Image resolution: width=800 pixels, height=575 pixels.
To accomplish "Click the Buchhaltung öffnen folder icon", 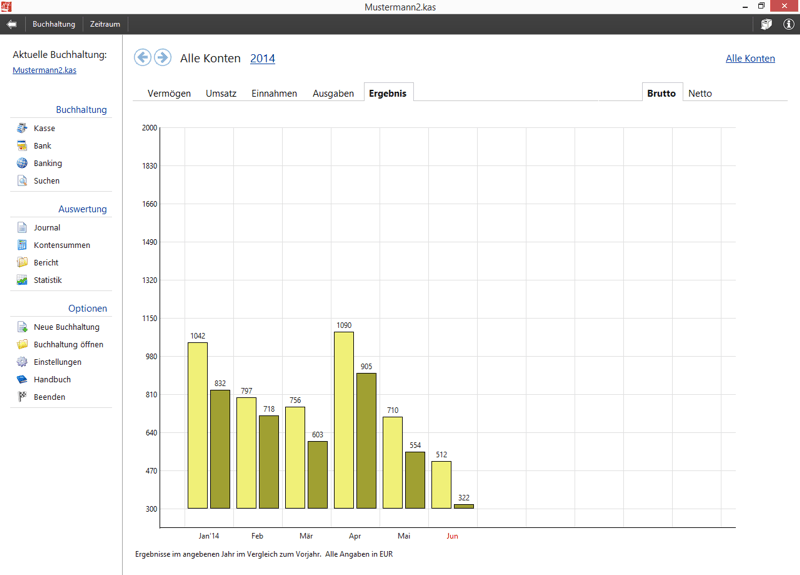I will (22, 344).
